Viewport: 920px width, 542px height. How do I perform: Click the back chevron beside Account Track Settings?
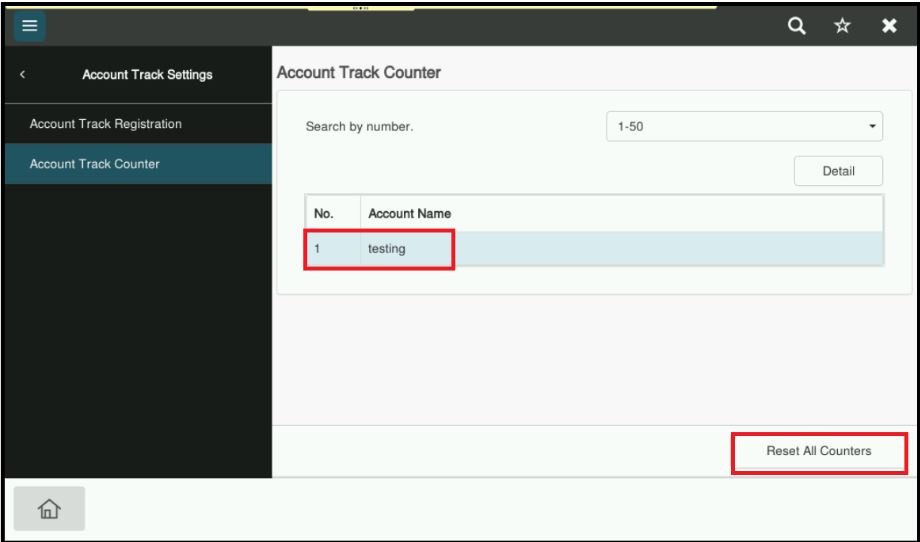(x=22, y=74)
